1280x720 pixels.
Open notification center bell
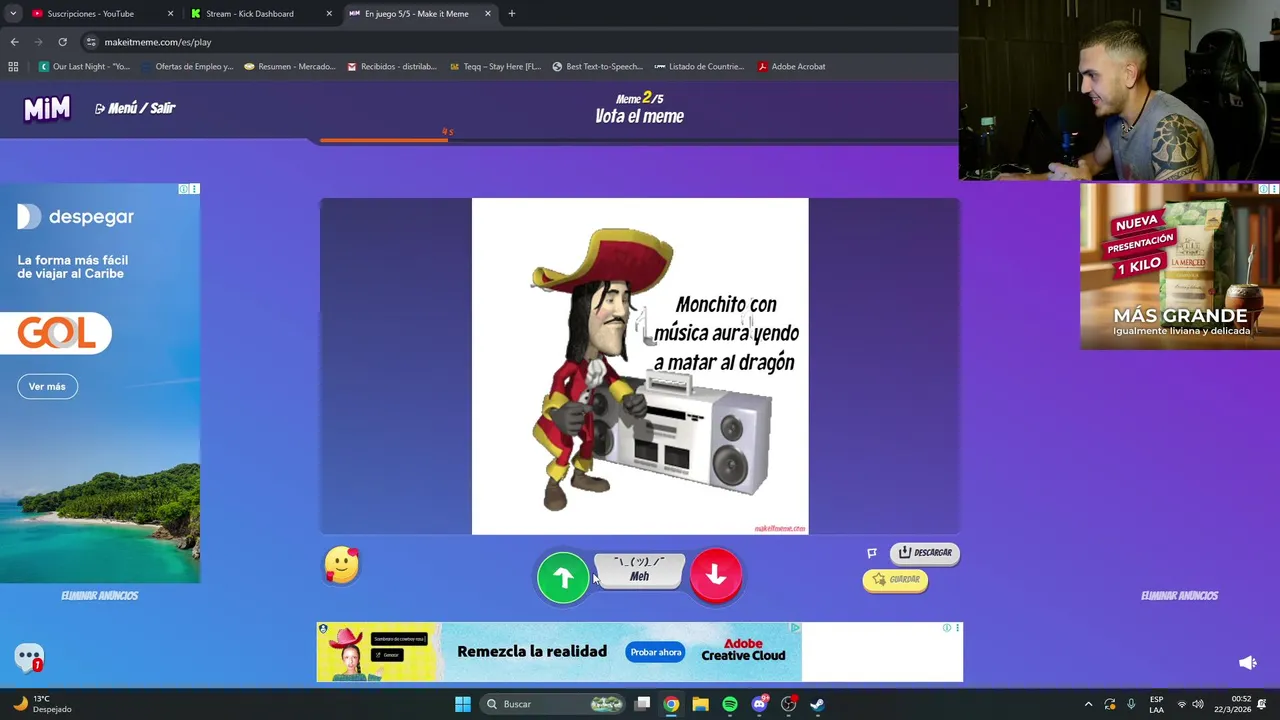tap(1263, 704)
